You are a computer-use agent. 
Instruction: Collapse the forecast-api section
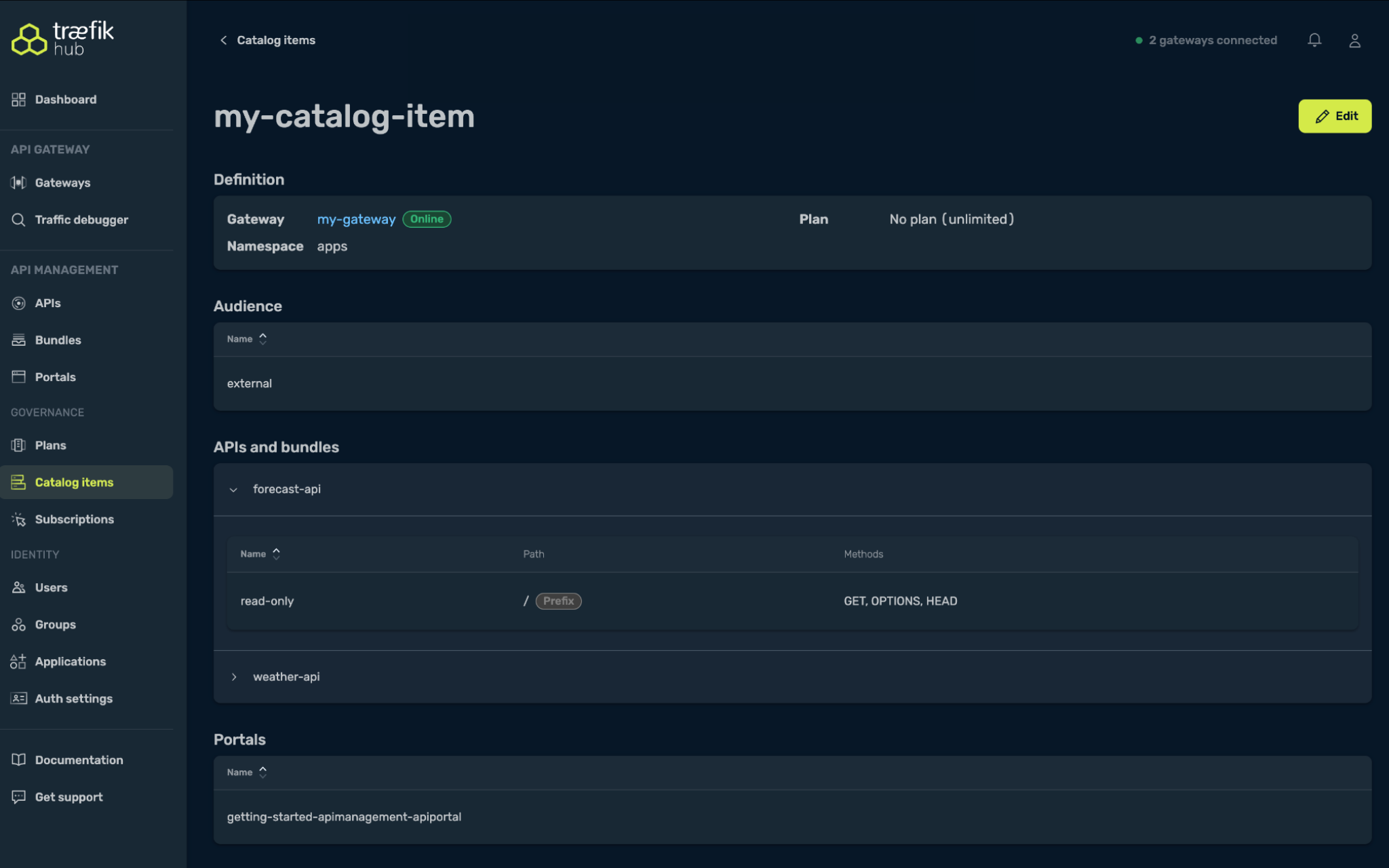[233, 490]
